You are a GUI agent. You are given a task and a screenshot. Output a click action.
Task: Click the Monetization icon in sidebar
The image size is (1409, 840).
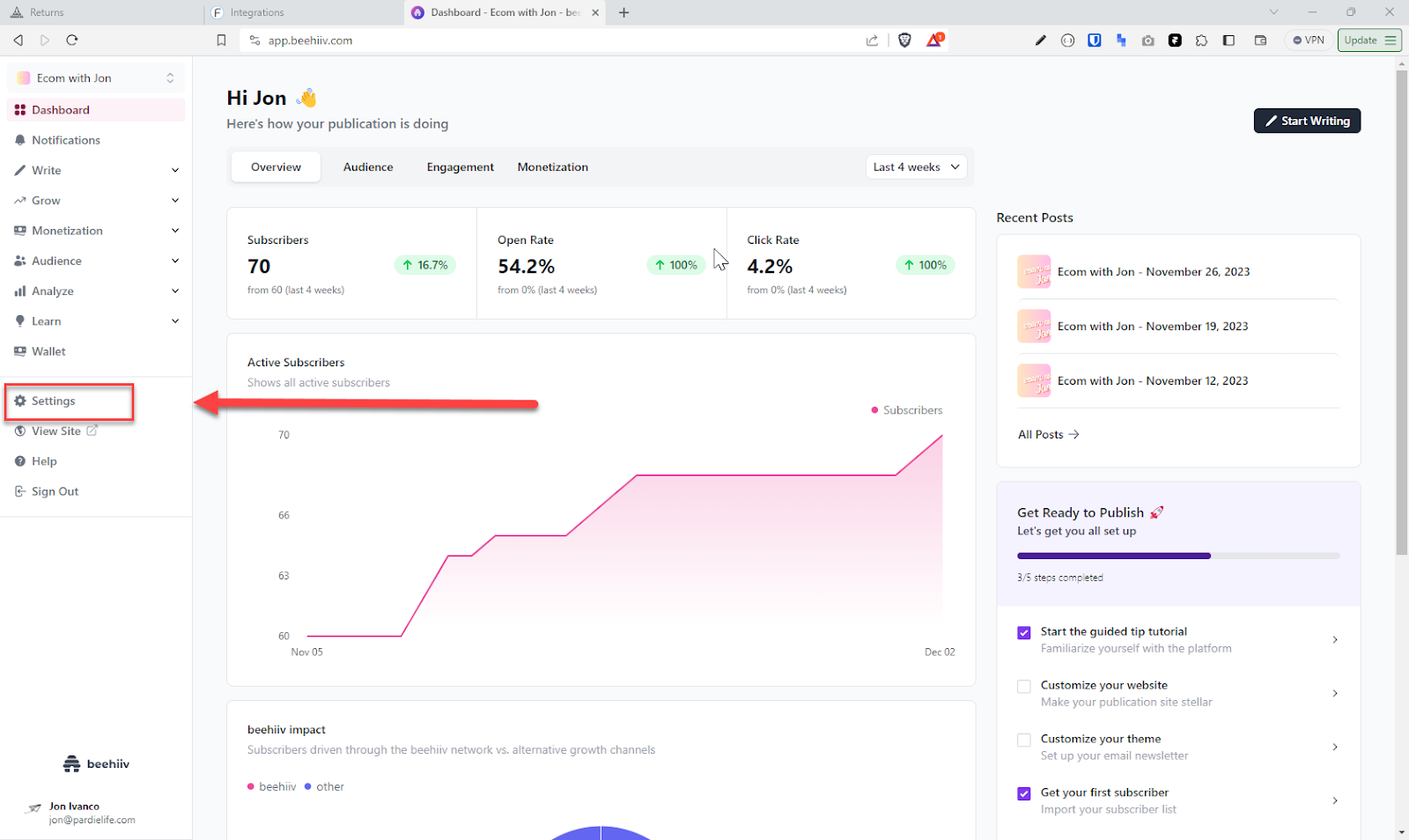pyautogui.click(x=19, y=231)
